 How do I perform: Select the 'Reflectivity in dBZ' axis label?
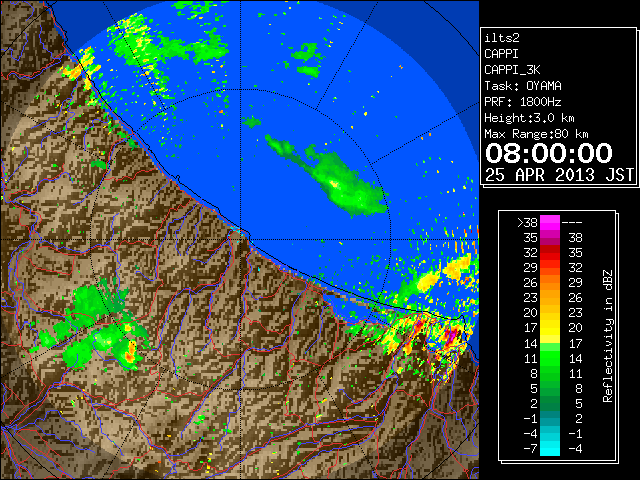point(608,336)
